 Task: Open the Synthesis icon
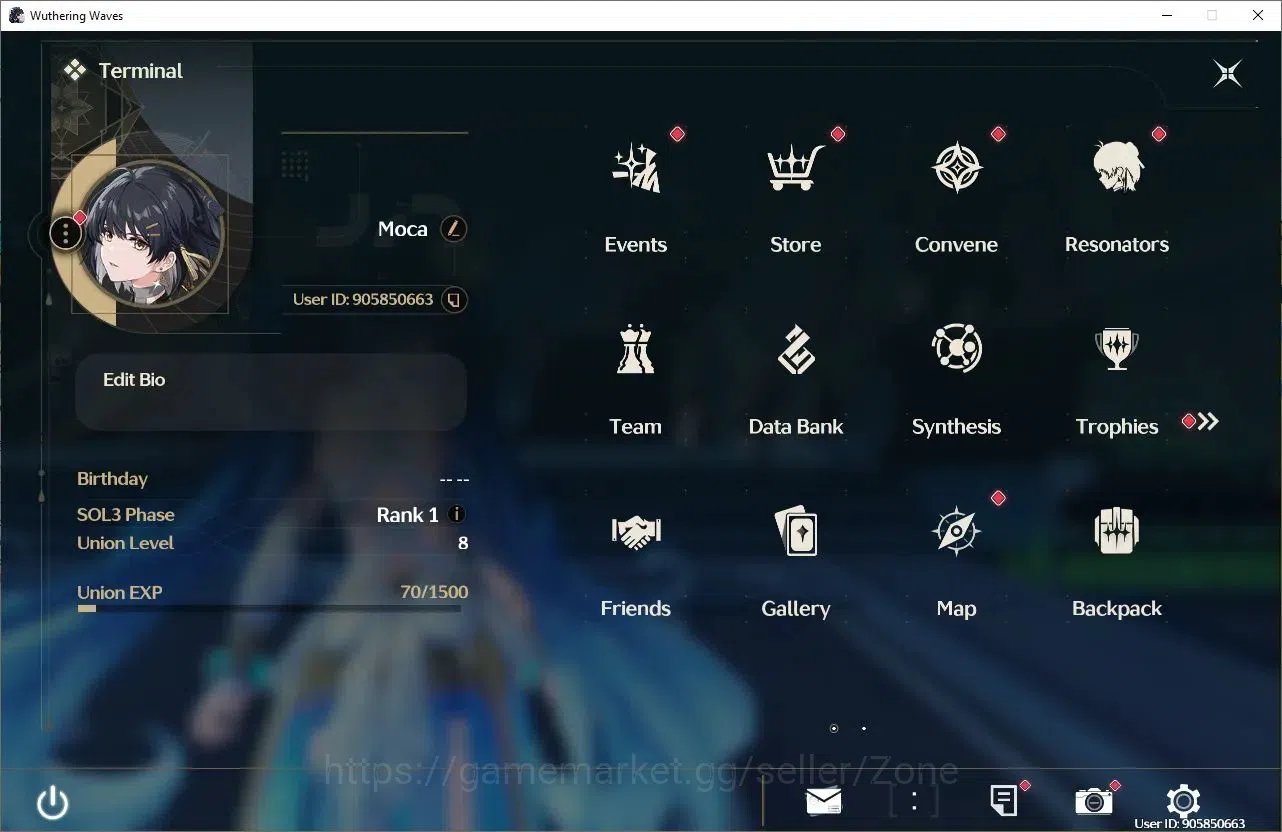click(x=957, y=349)
